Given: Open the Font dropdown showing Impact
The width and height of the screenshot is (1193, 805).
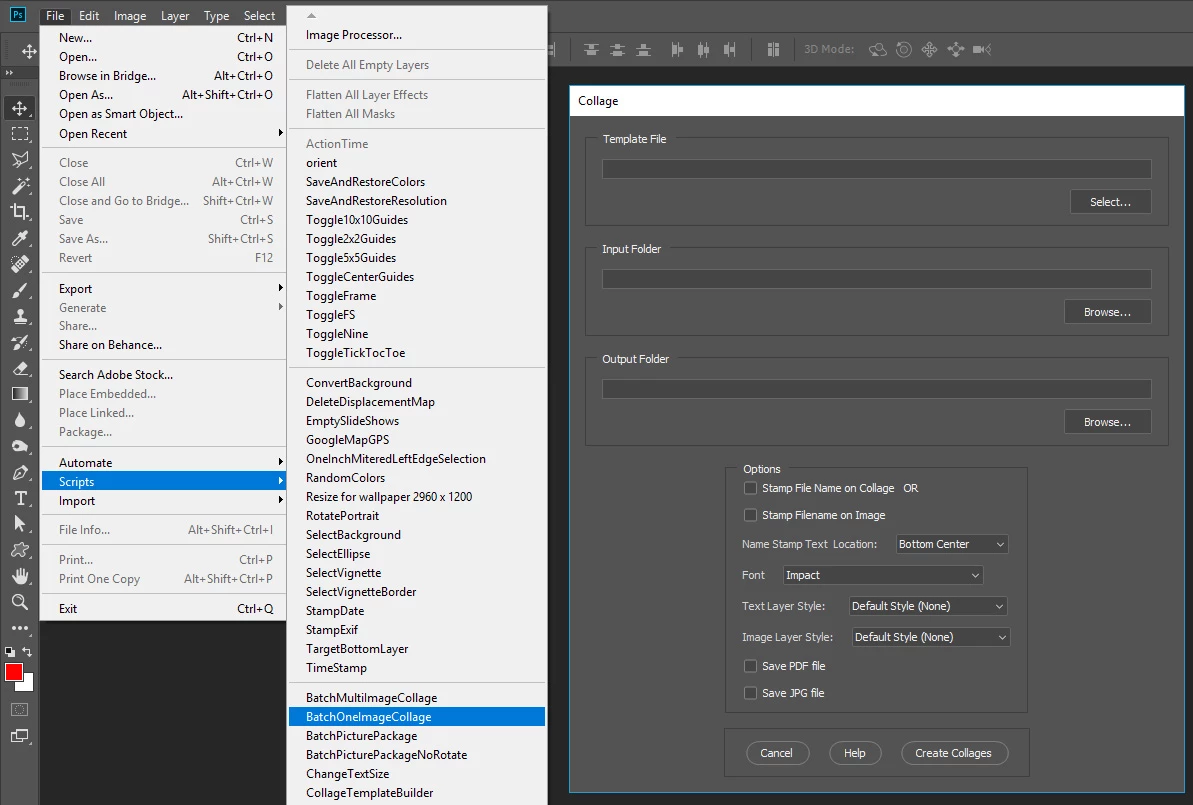Looking at the screenshot, I should [x=883, y=575].
